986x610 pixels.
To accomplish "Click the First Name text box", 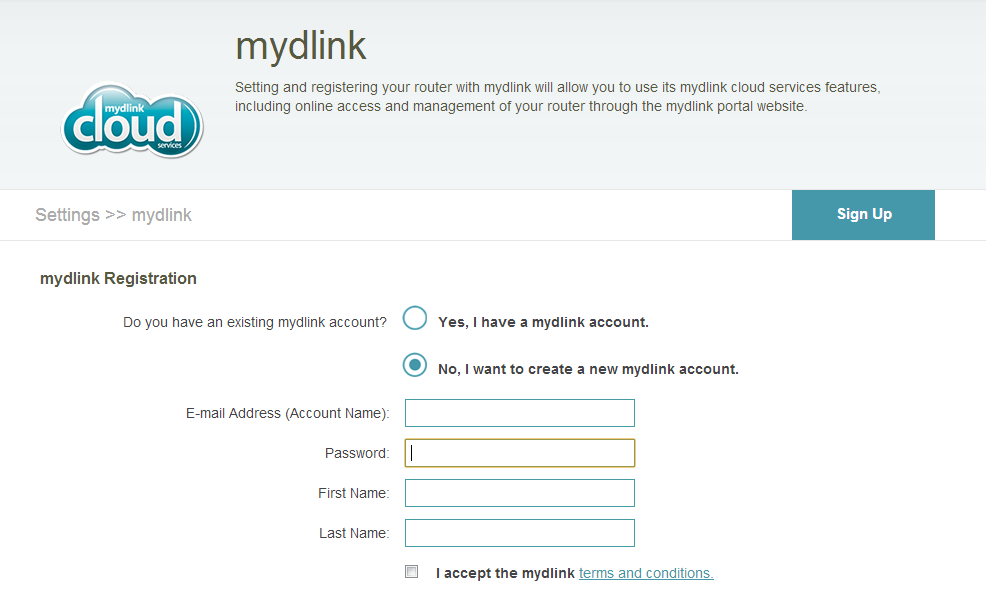I will point(519,493).
